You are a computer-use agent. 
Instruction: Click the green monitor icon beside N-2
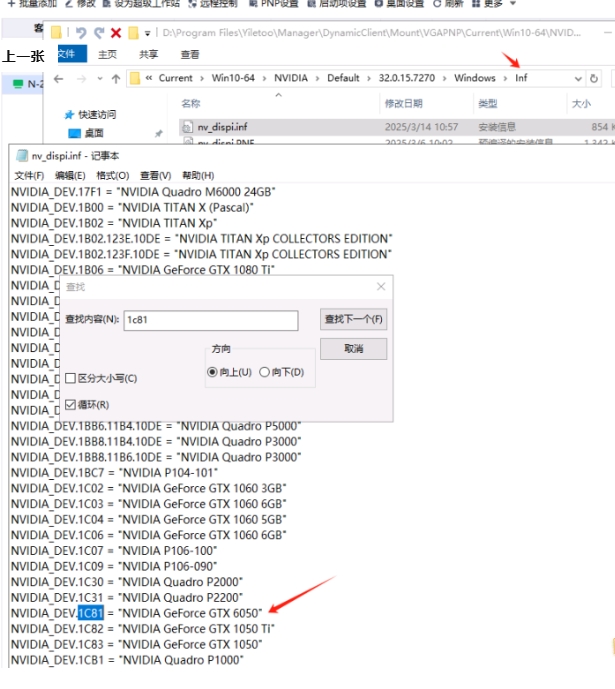(x=18, y=83)
